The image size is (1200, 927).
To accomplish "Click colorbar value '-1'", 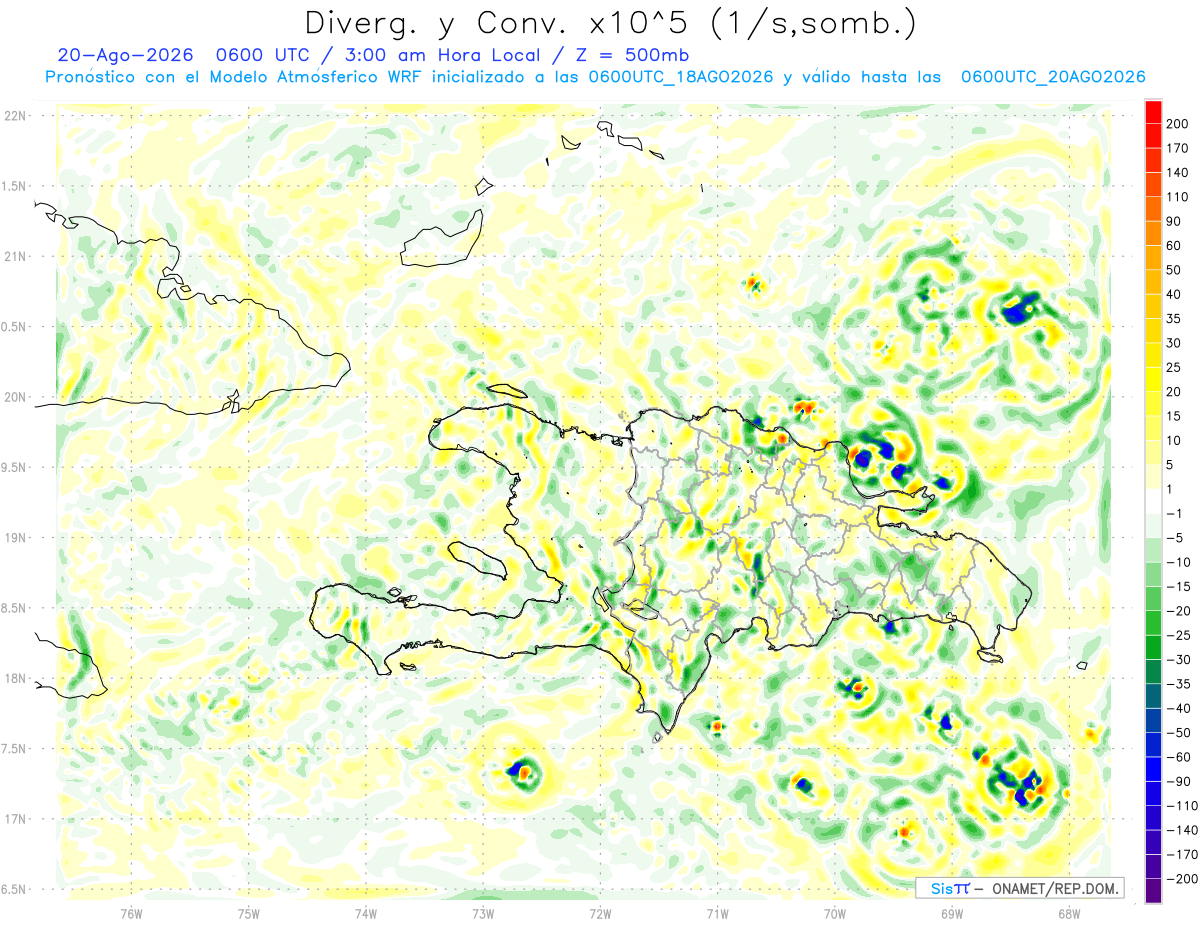I will pos(1174,513).
